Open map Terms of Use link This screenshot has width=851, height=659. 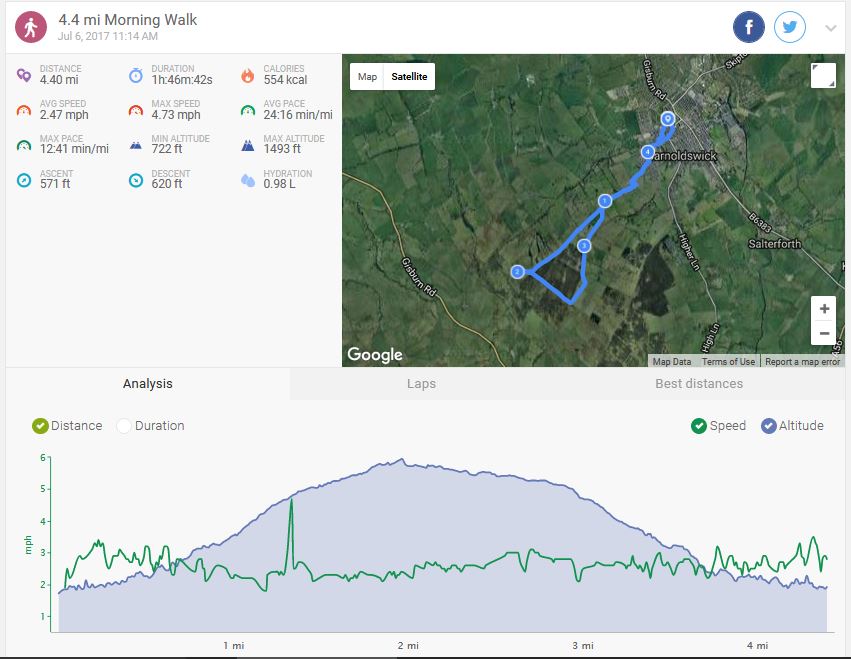[728, 362]
